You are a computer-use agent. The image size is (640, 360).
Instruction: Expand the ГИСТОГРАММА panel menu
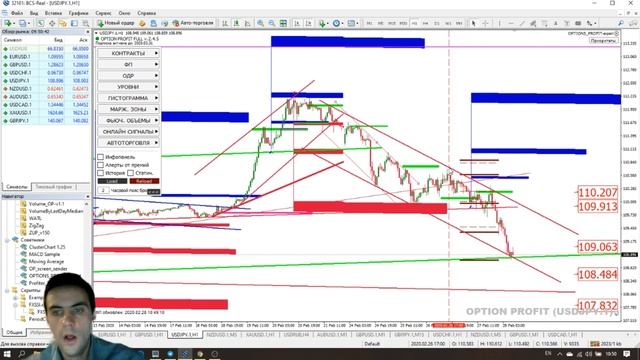click(x=129, y=98)
